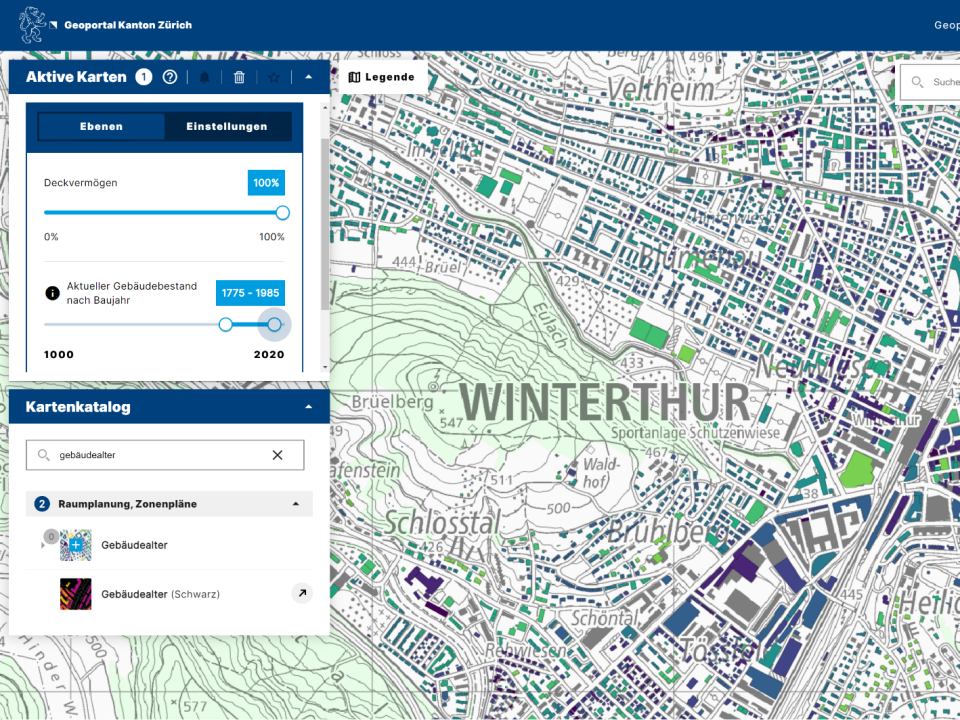Switch to the Einstellungen tab
960x720 pixels.
click(x=227, y=127)
